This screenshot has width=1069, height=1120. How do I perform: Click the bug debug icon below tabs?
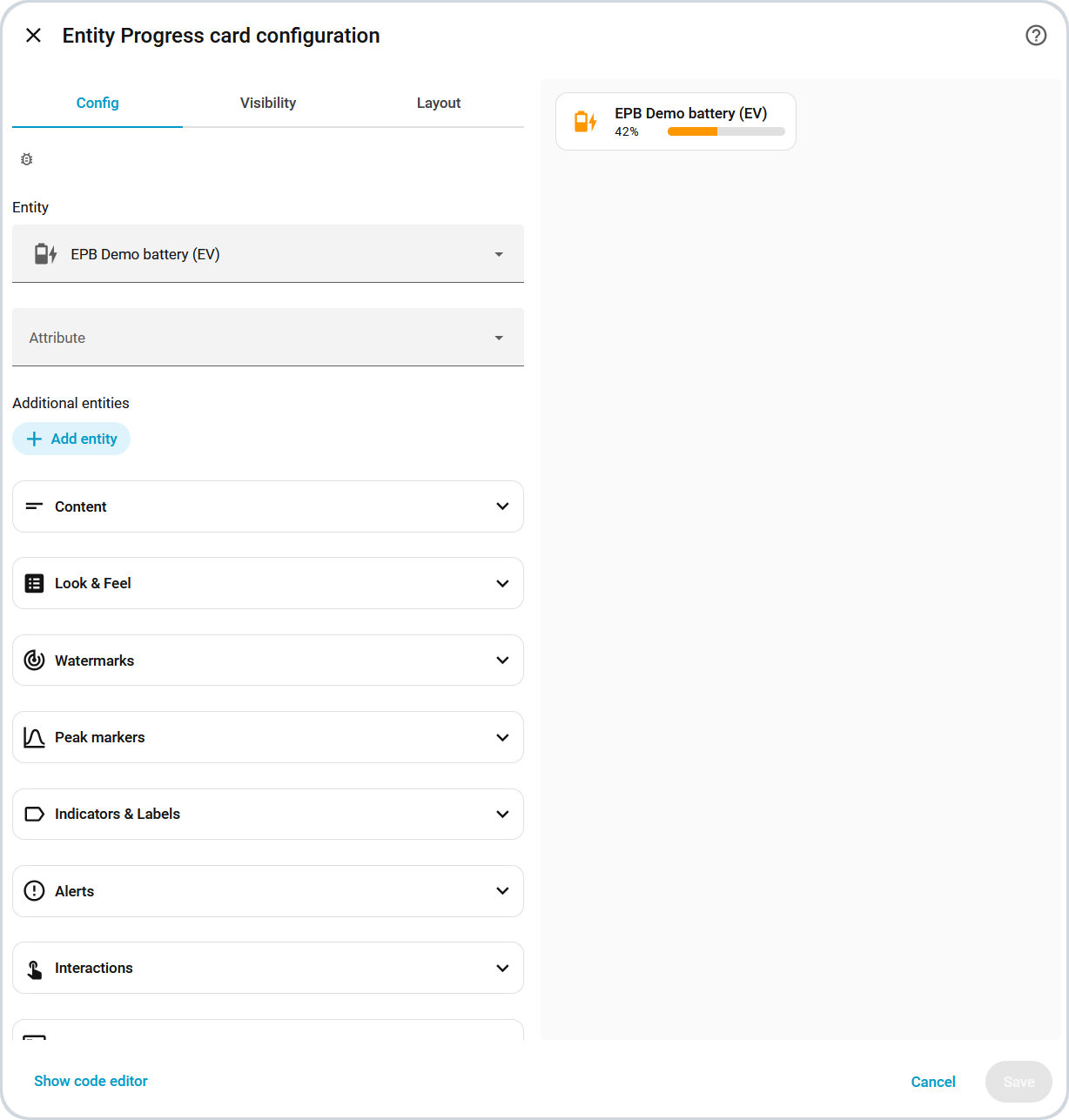(27, 159)
